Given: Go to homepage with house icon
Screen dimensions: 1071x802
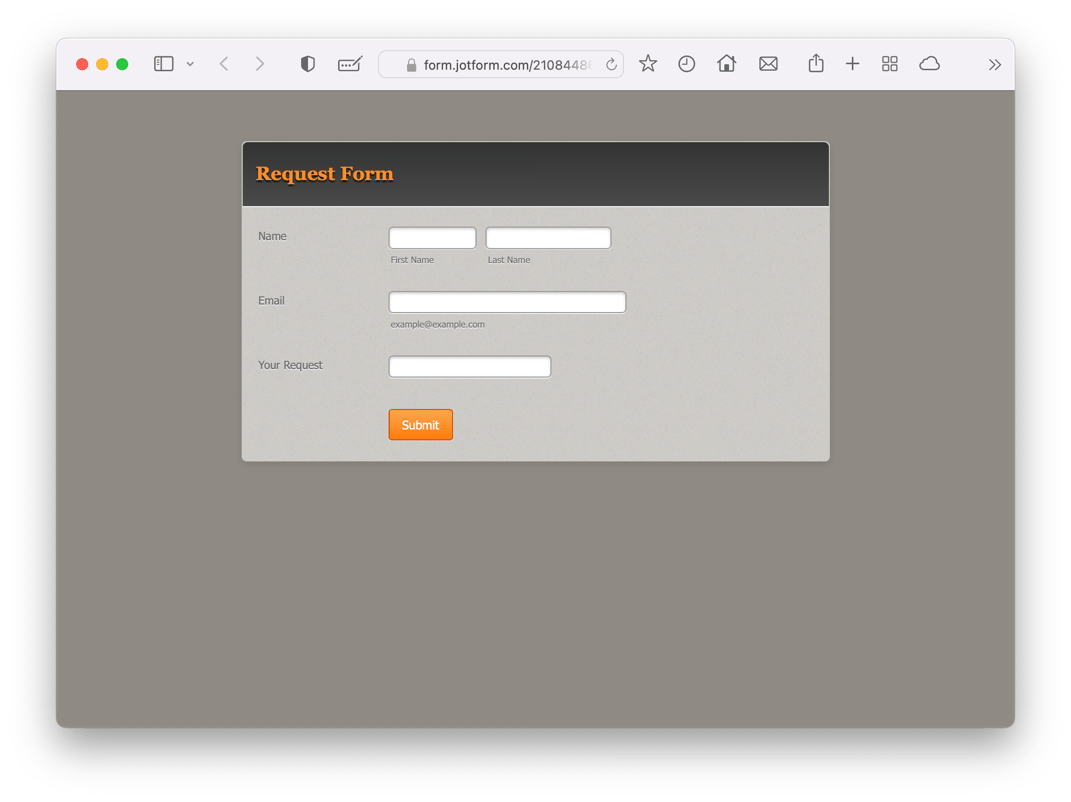Looking at the screenshot, I should click(726, 64).
